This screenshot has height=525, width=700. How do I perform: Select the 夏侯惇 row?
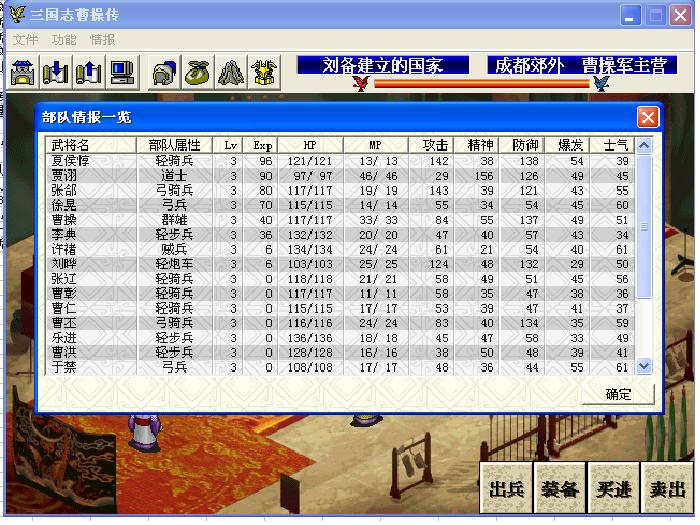[x=340, y=161]
